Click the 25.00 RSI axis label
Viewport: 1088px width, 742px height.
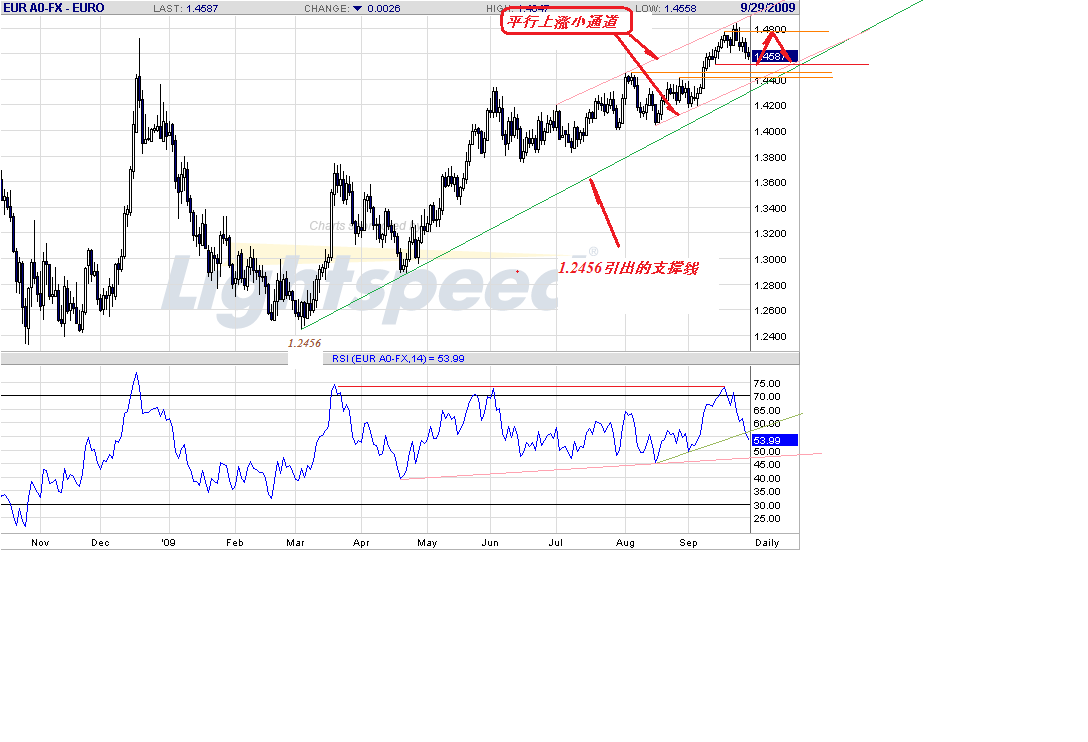[767, 518]
